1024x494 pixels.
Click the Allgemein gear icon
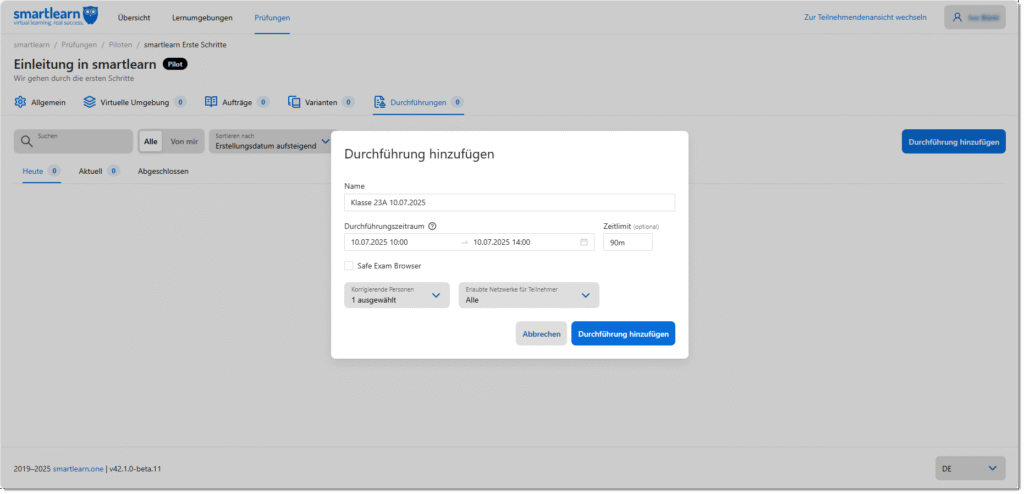pyautogui.click(x=20, y=102)
